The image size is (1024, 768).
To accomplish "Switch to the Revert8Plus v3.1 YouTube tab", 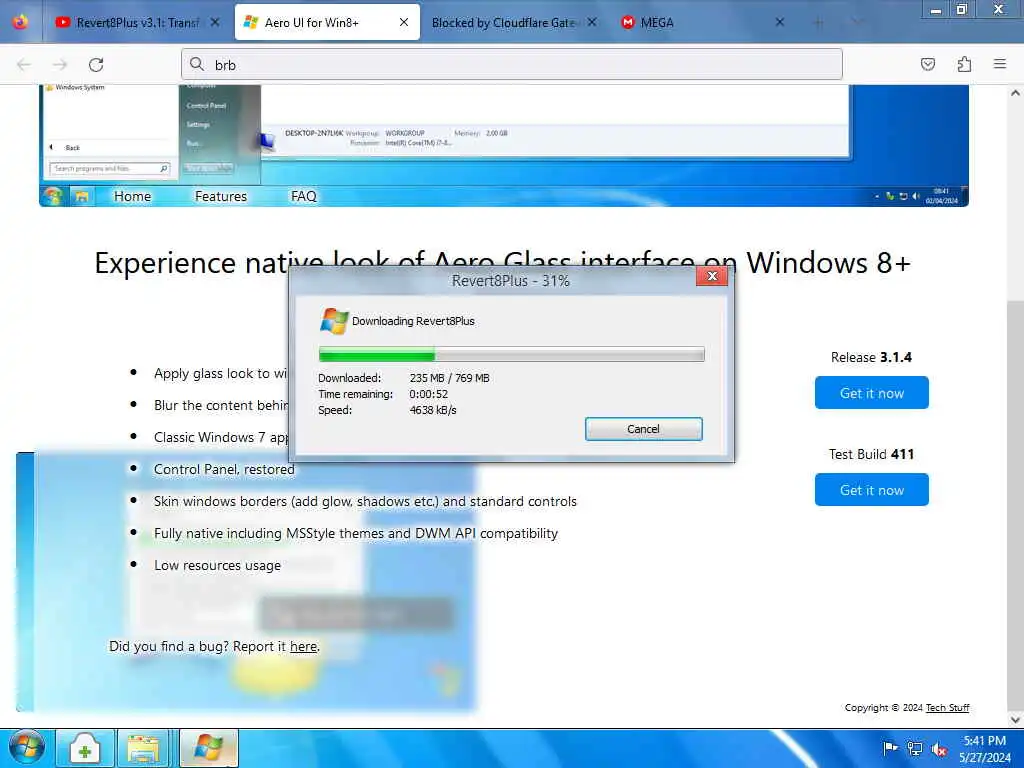I will [x=137, y=22].
